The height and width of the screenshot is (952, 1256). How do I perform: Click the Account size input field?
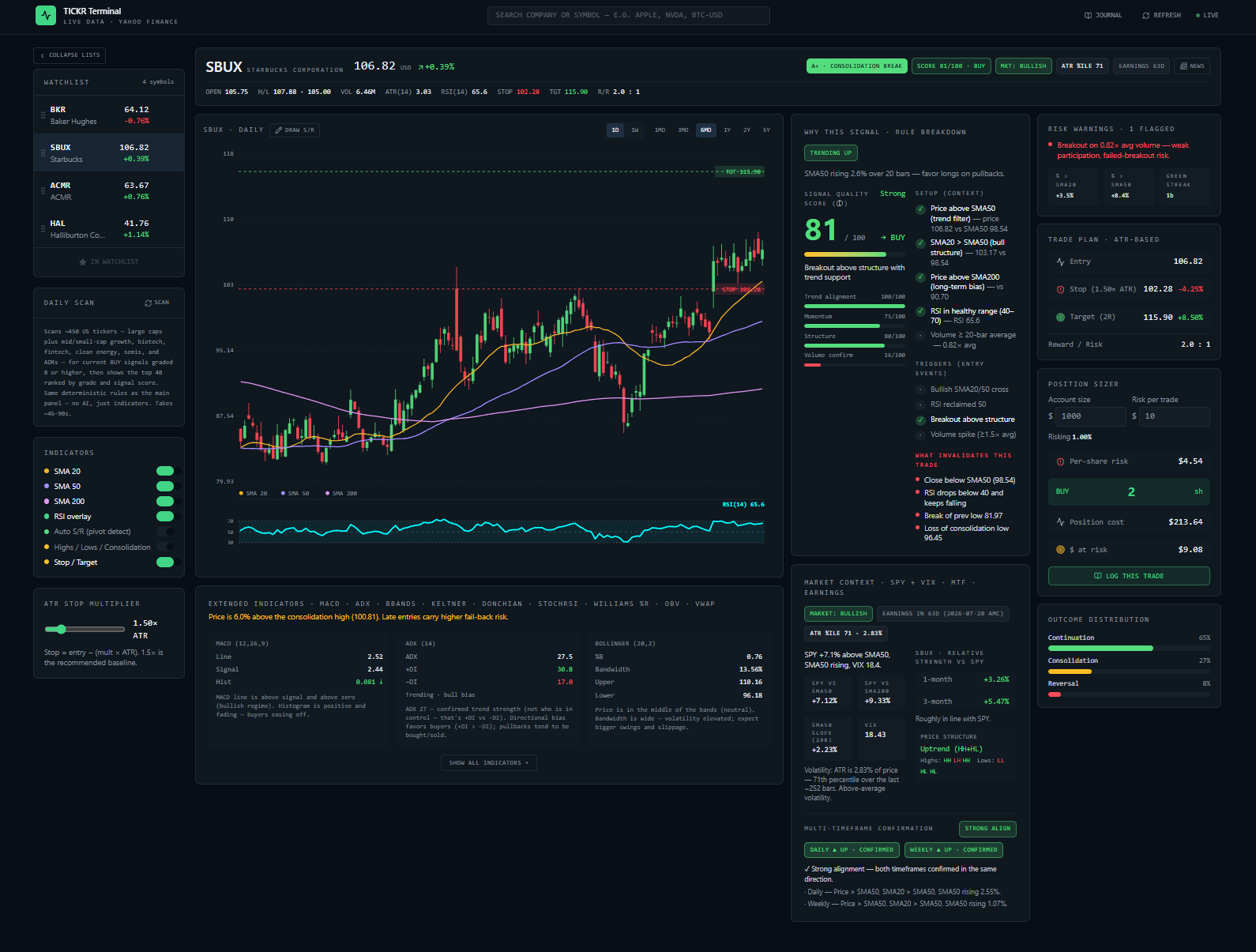[1091, 416]
